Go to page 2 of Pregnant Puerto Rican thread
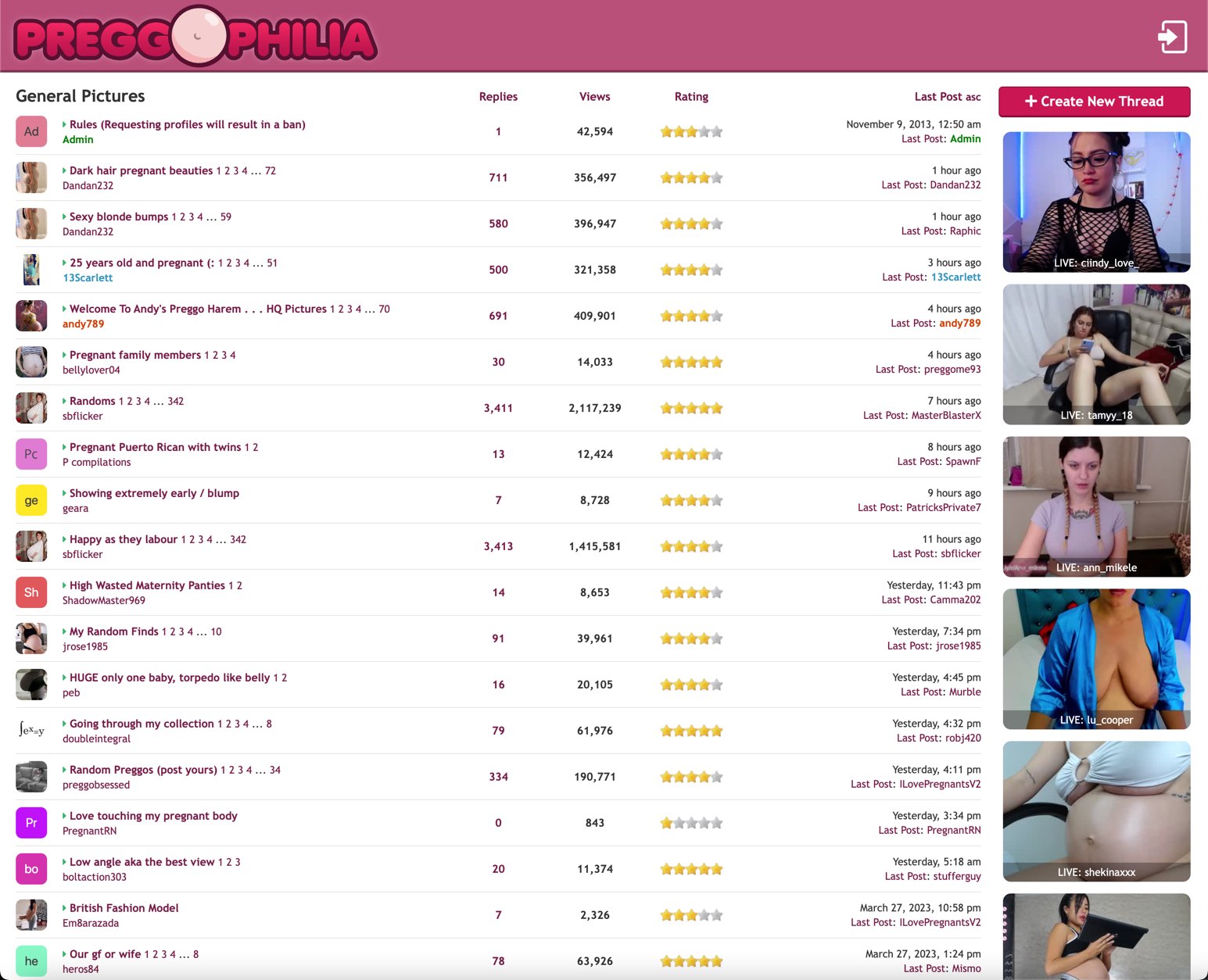This screenshot has width=1208, height=980. [x=255, y=447]
